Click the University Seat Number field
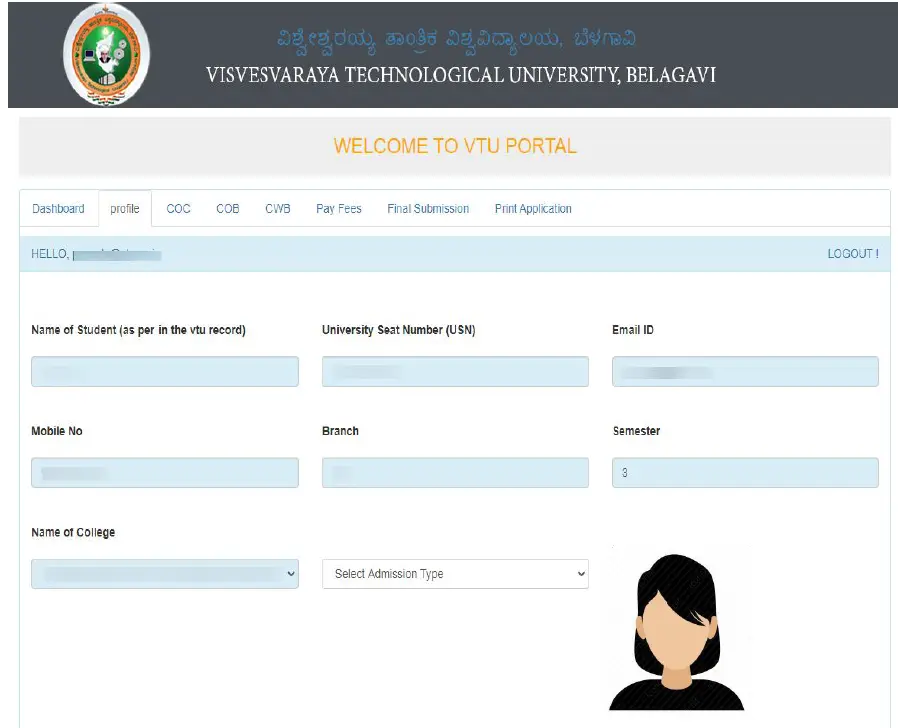This screenshot has height=728, width=898. (x=455, y=372)
